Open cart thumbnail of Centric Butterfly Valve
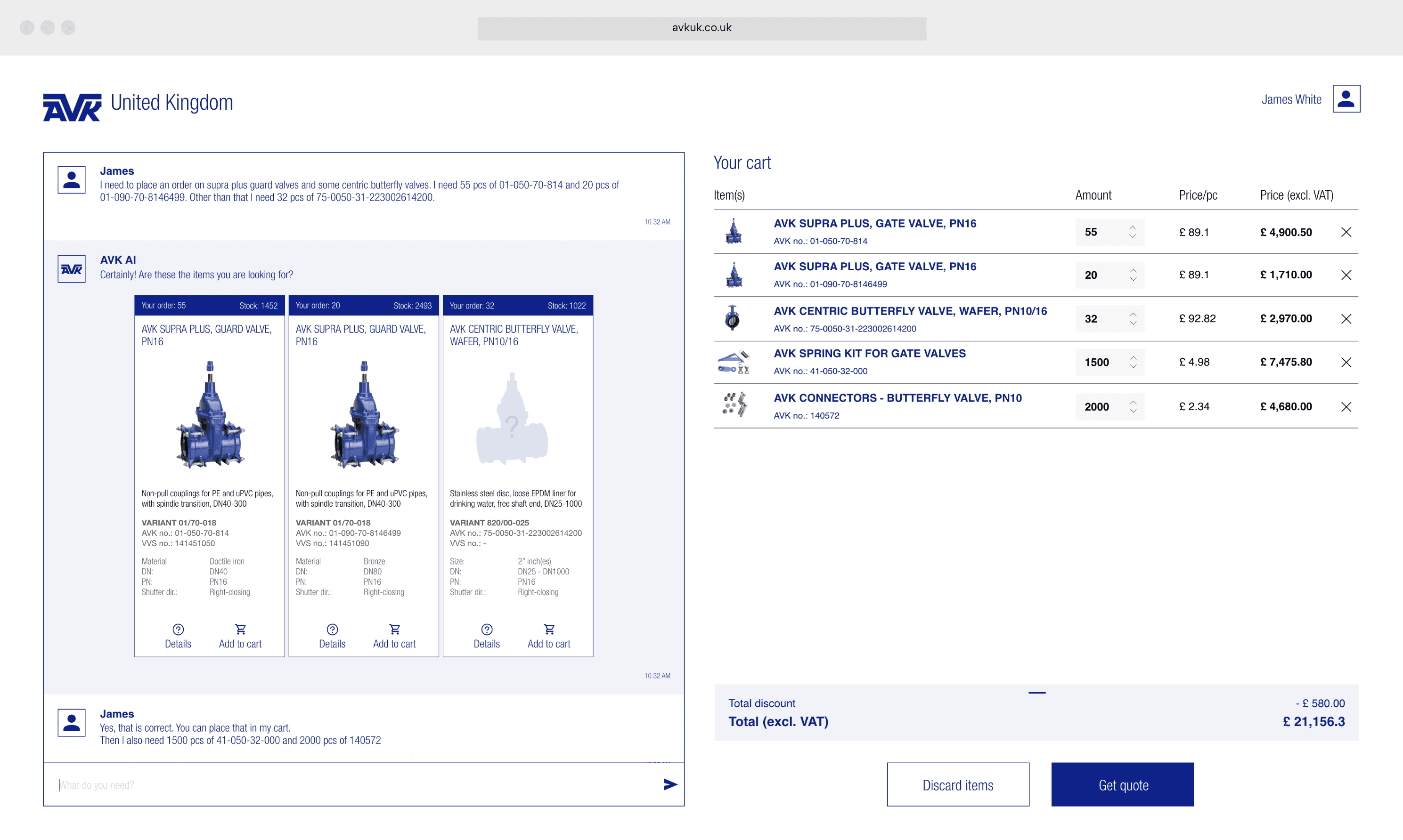 point(733,318)
